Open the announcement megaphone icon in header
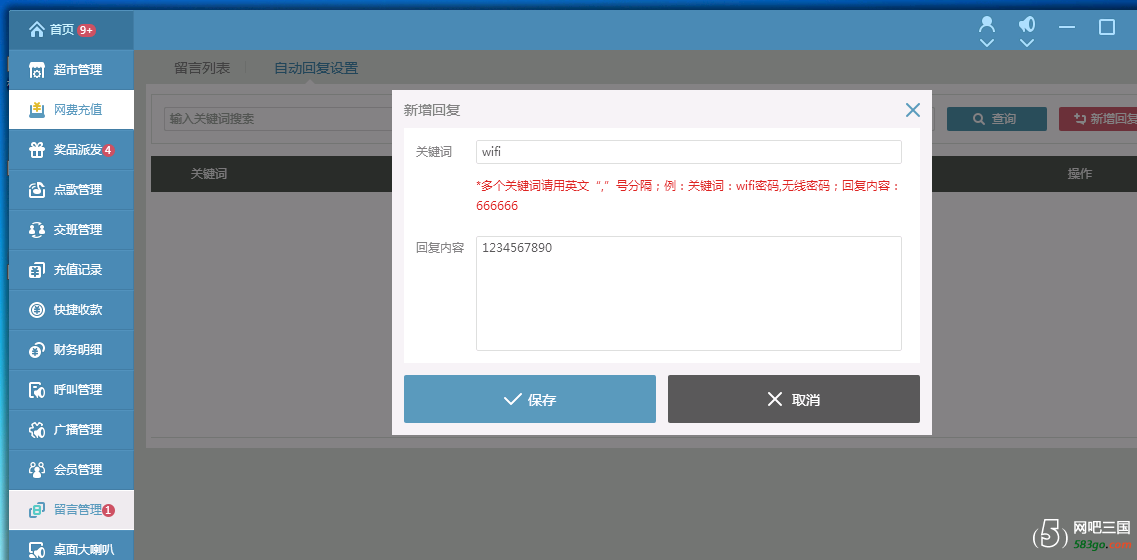Screen dimensions: 1137x560 click(1026, 25)
